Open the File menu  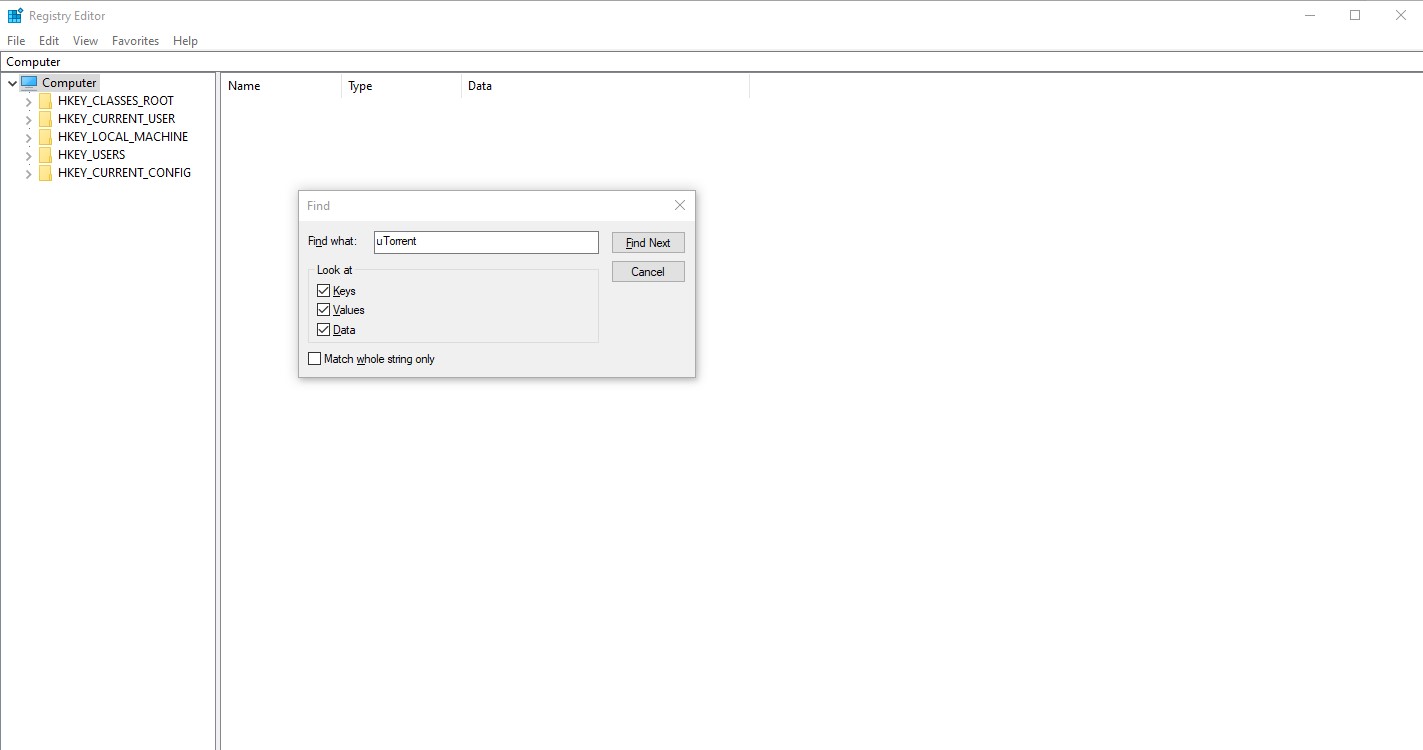tap(16, 41)
